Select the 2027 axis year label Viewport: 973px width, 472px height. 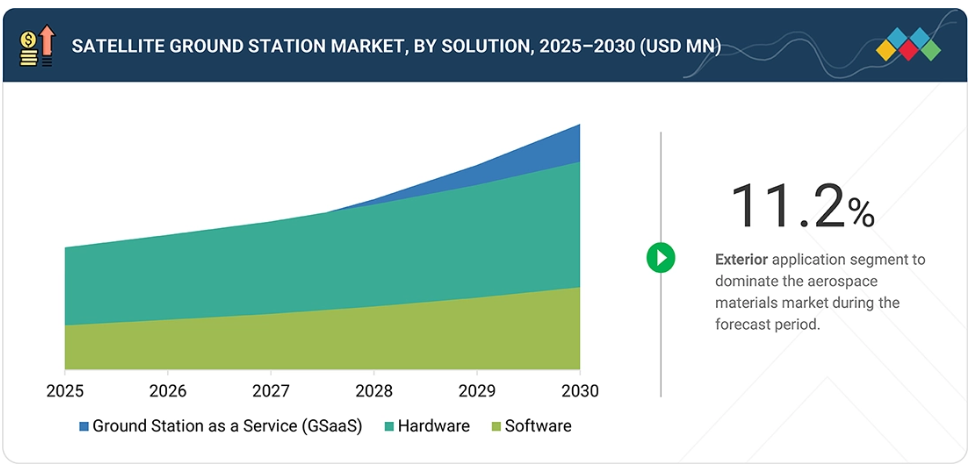point(271,391)
